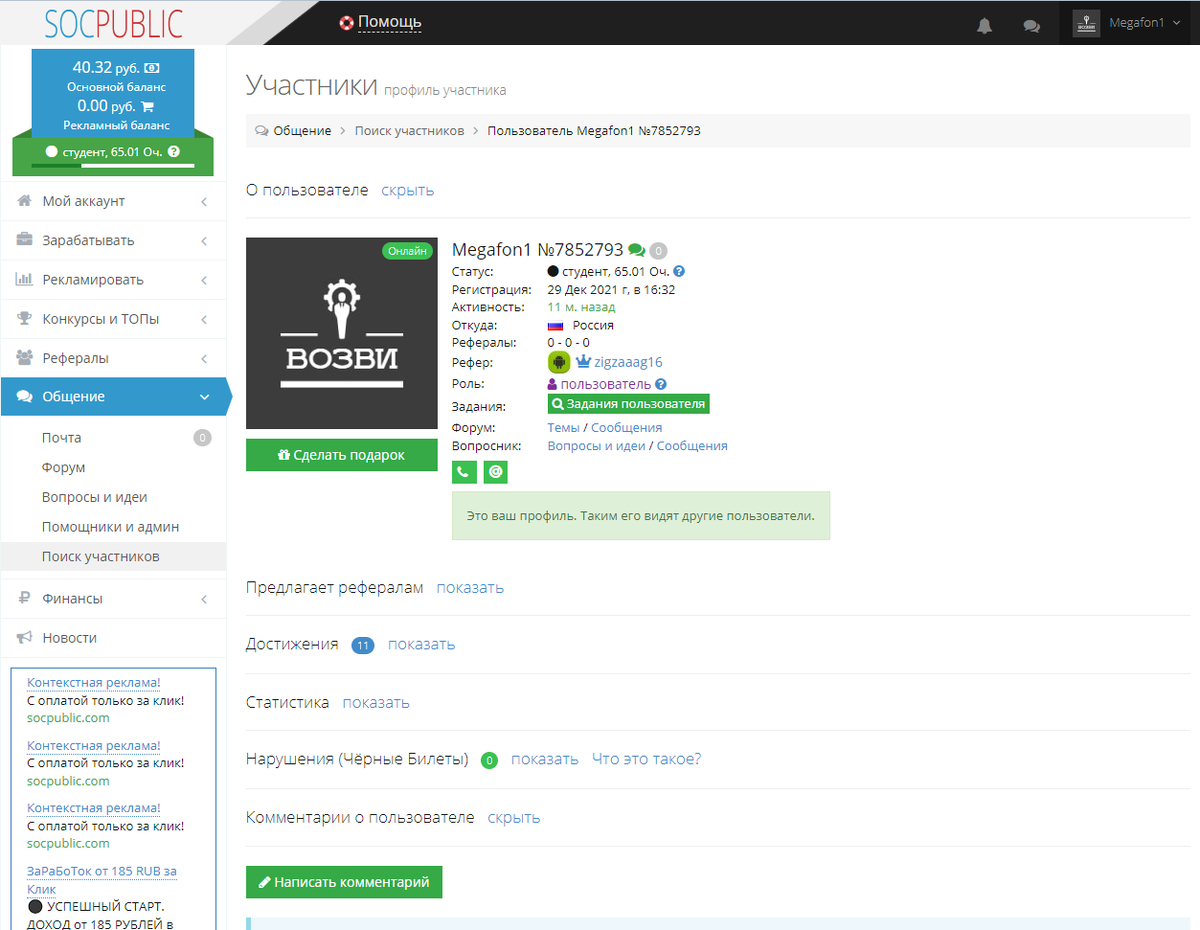Click the 'пользователь' role link
1200x930 pixels.
click(605, 384)
